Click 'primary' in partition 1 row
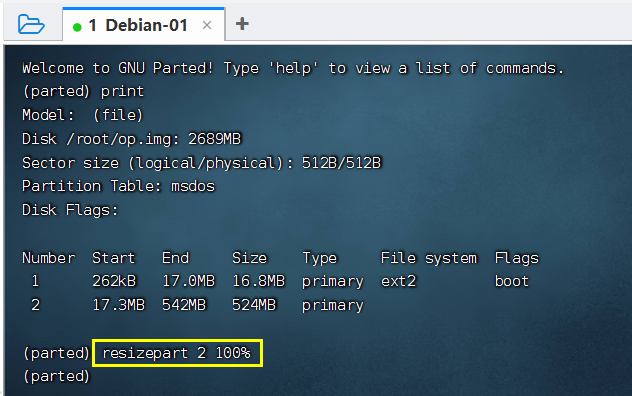This screenshot has width=632, height=396. coord(333,281)
